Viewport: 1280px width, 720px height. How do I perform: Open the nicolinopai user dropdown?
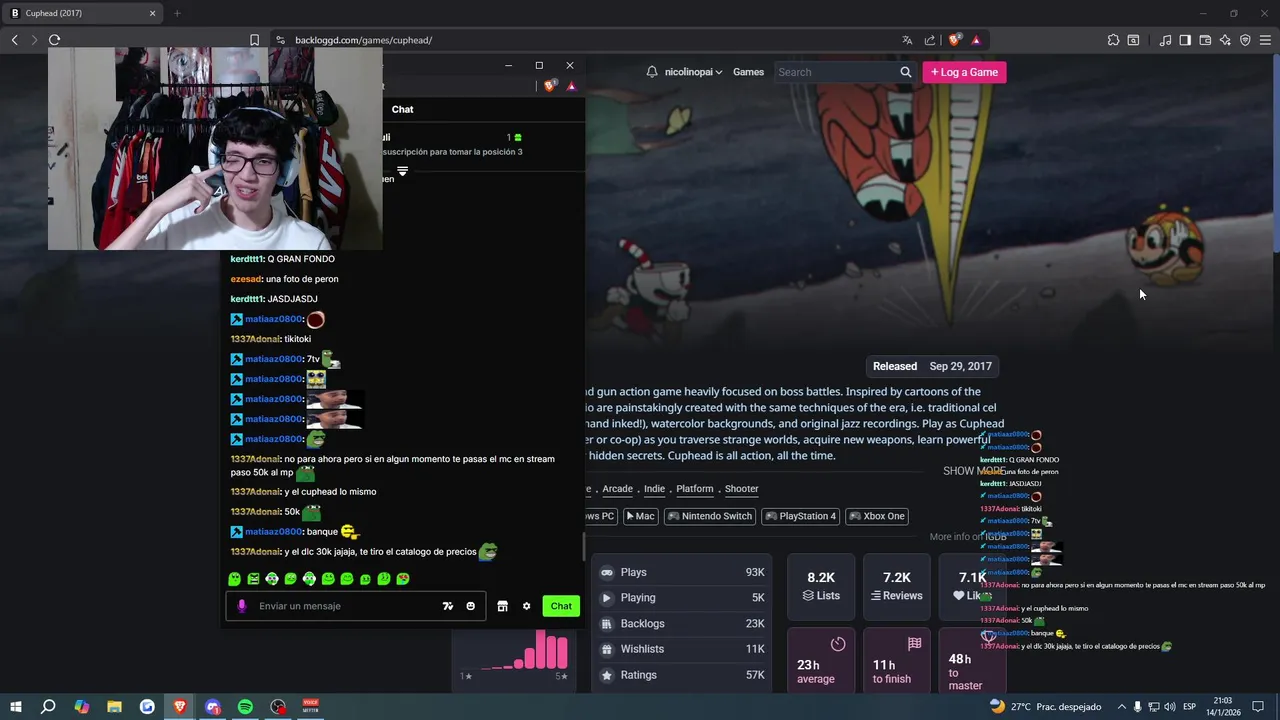pos(693,72)
